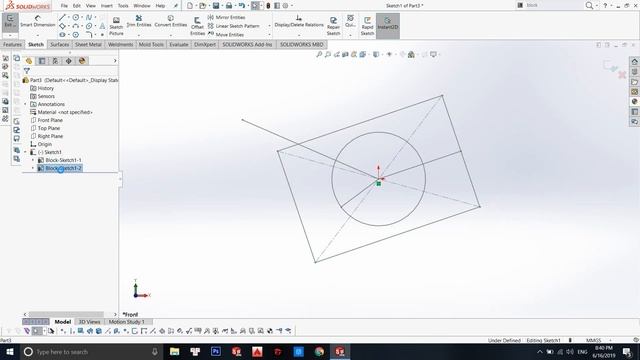Switch to the Evaluate tab
This screenshot has height=360, width=640.
[179, 44]
